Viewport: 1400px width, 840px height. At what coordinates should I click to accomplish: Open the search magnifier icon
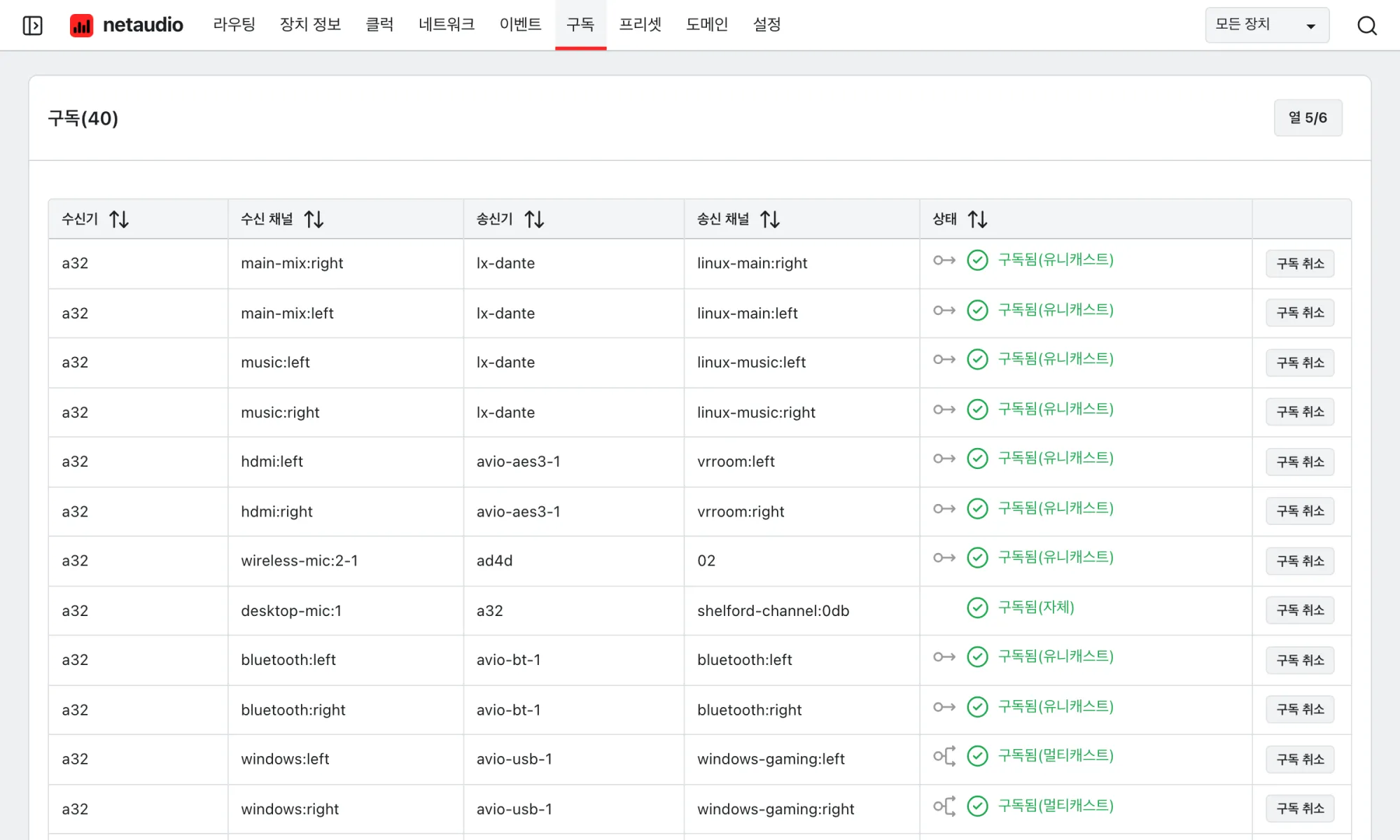pos(1366,25)
